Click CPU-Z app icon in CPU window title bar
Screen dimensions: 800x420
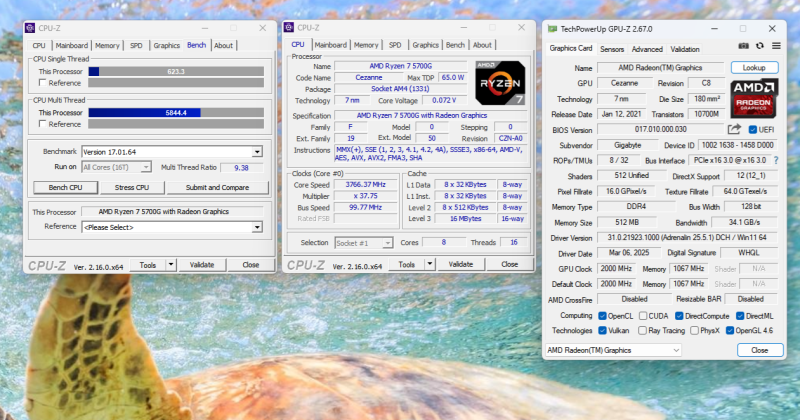pyautogui.click(x=289, y=28)
